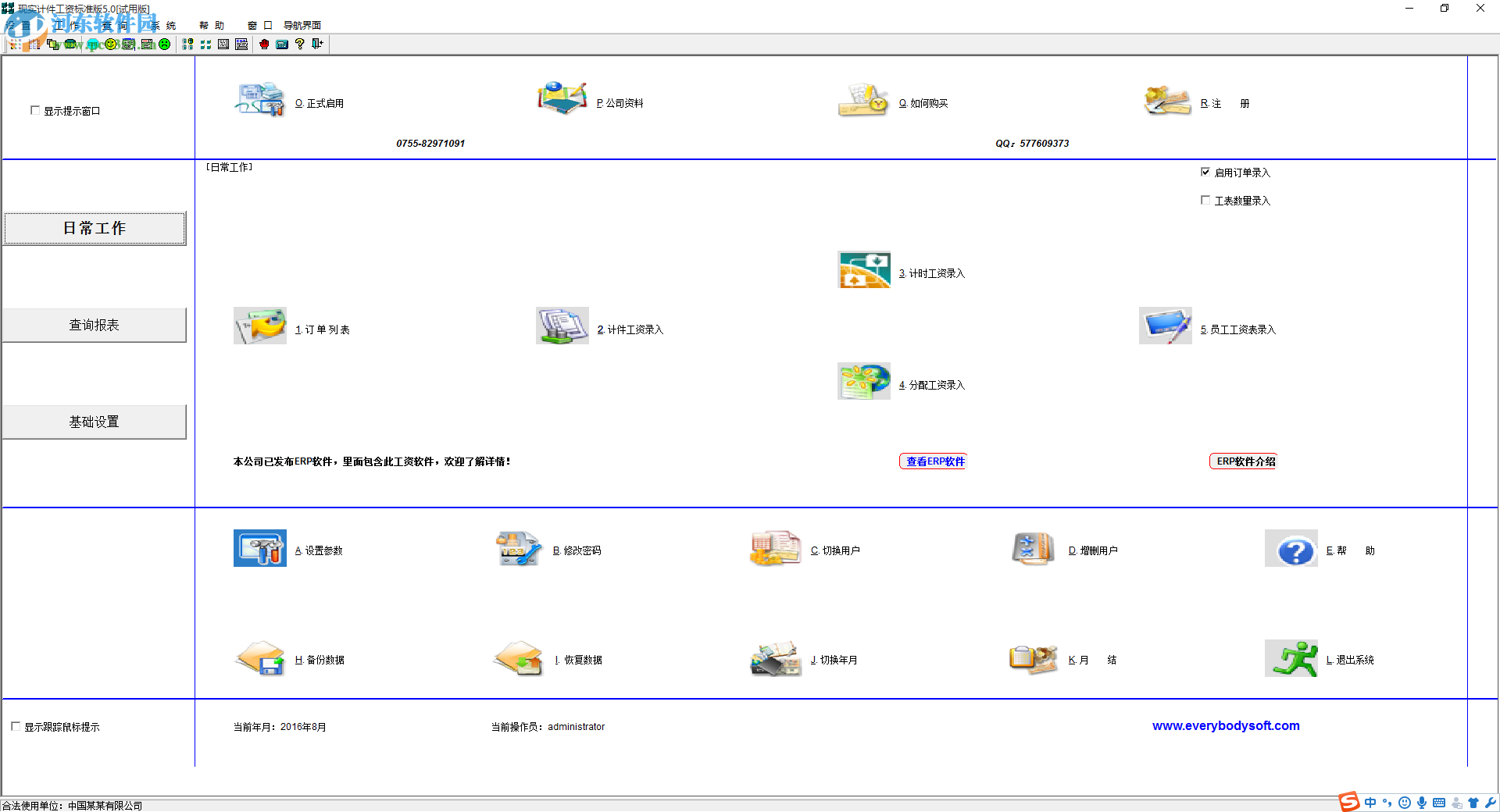Open the 分配工资录入 icon
Screen dimensions: 1500x812
tap(863, 381)
